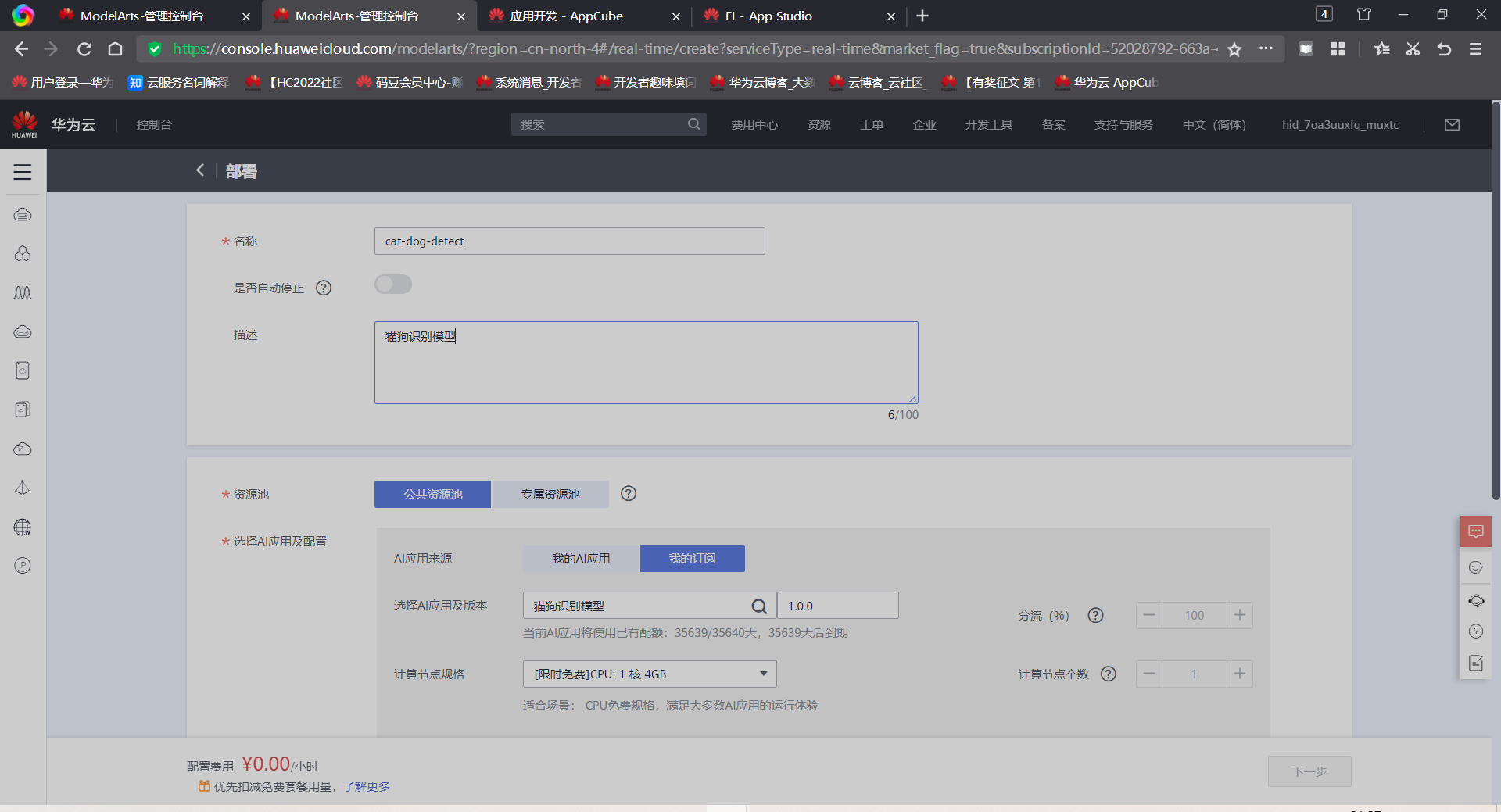This screenshot has width=1501, height=812.
Task: Click 了解更多 link
Action: [367, 787]
